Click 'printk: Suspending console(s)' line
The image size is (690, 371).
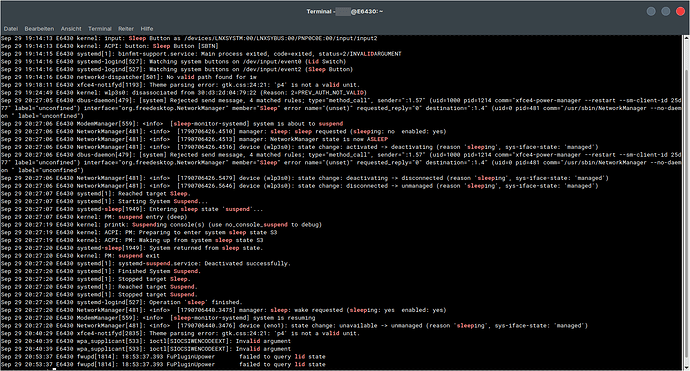(161, 225)
